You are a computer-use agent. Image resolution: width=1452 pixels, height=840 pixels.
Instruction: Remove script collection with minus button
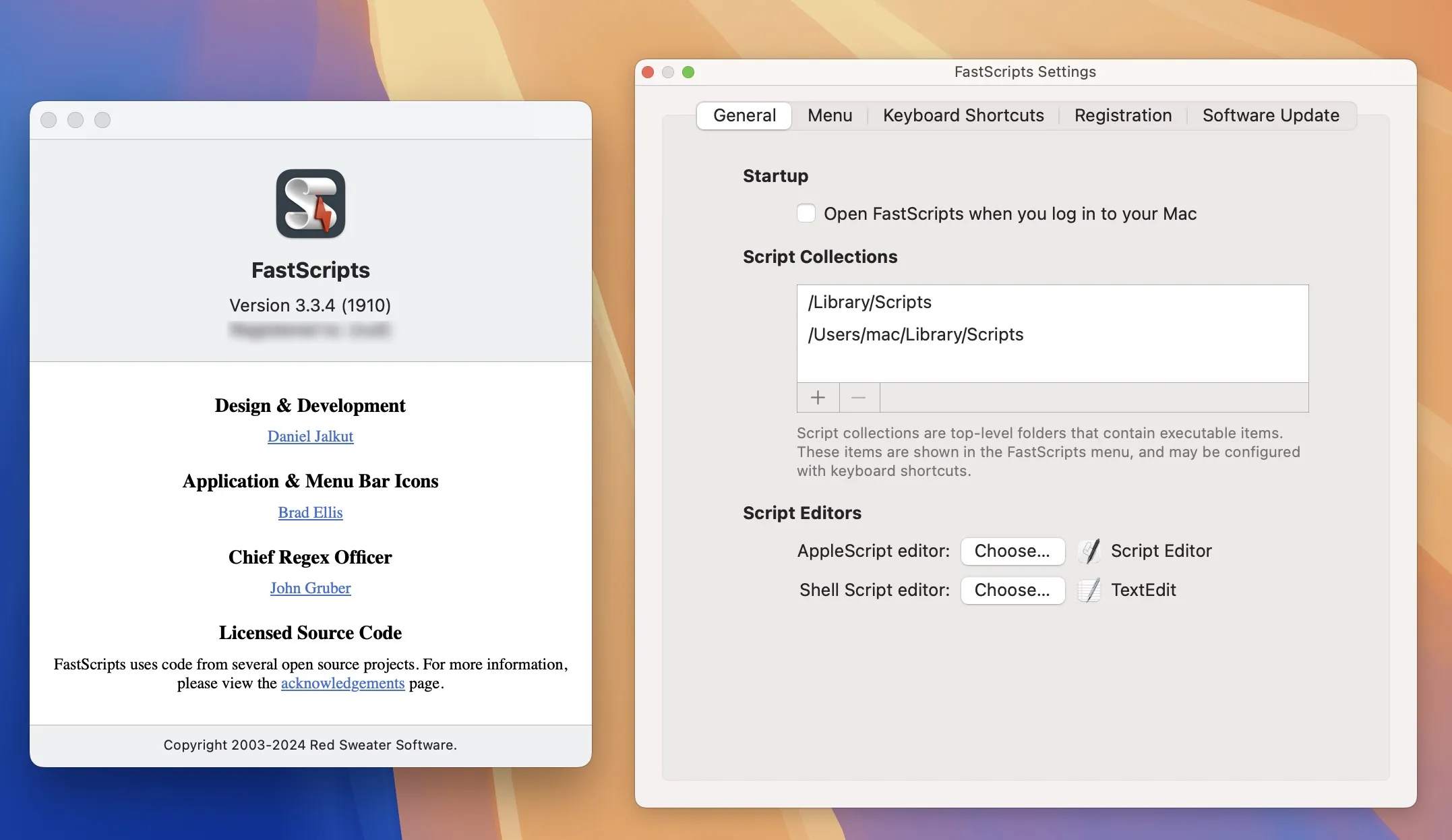(859, 398)
